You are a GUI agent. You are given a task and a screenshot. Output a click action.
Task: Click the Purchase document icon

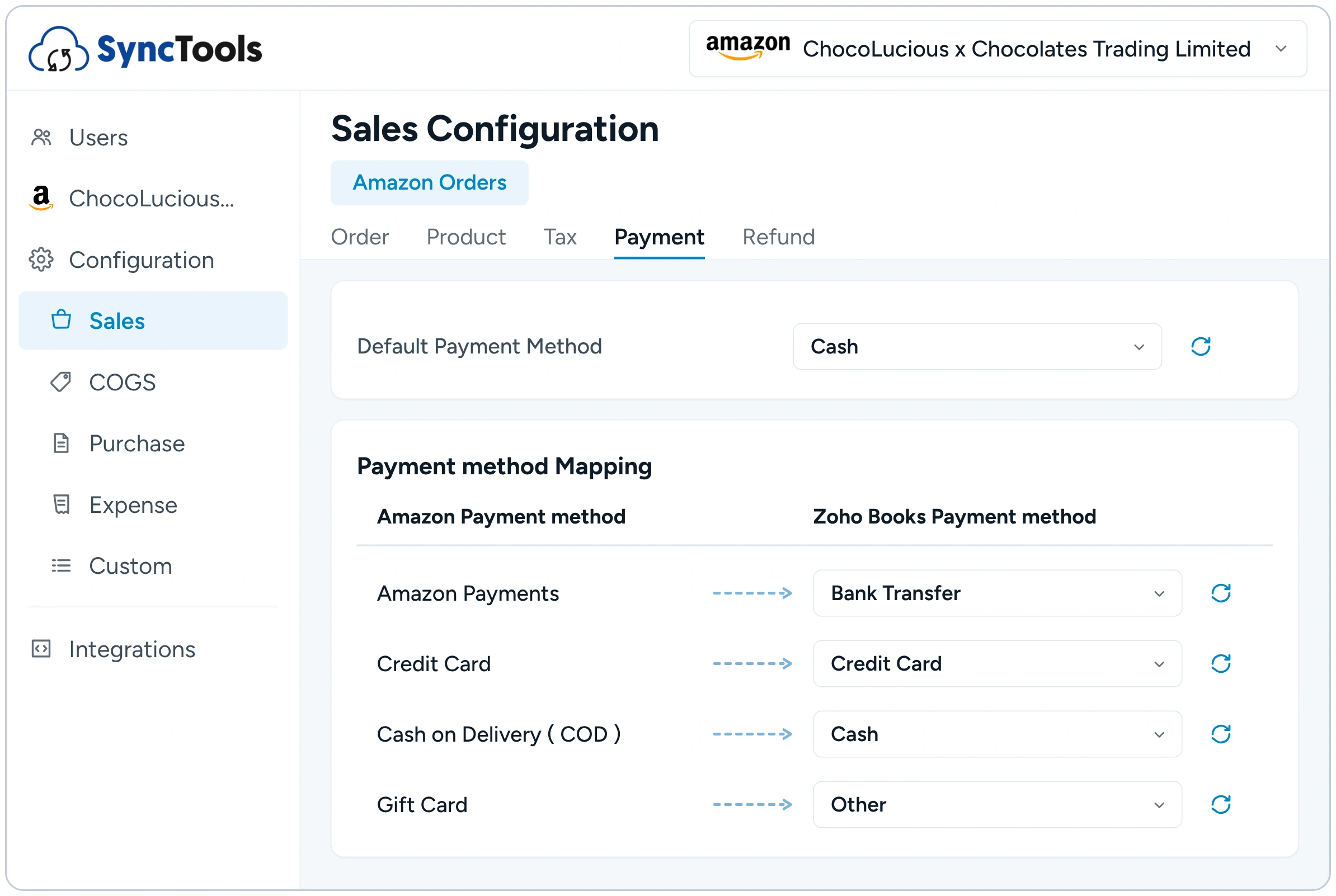pos(61,444)
